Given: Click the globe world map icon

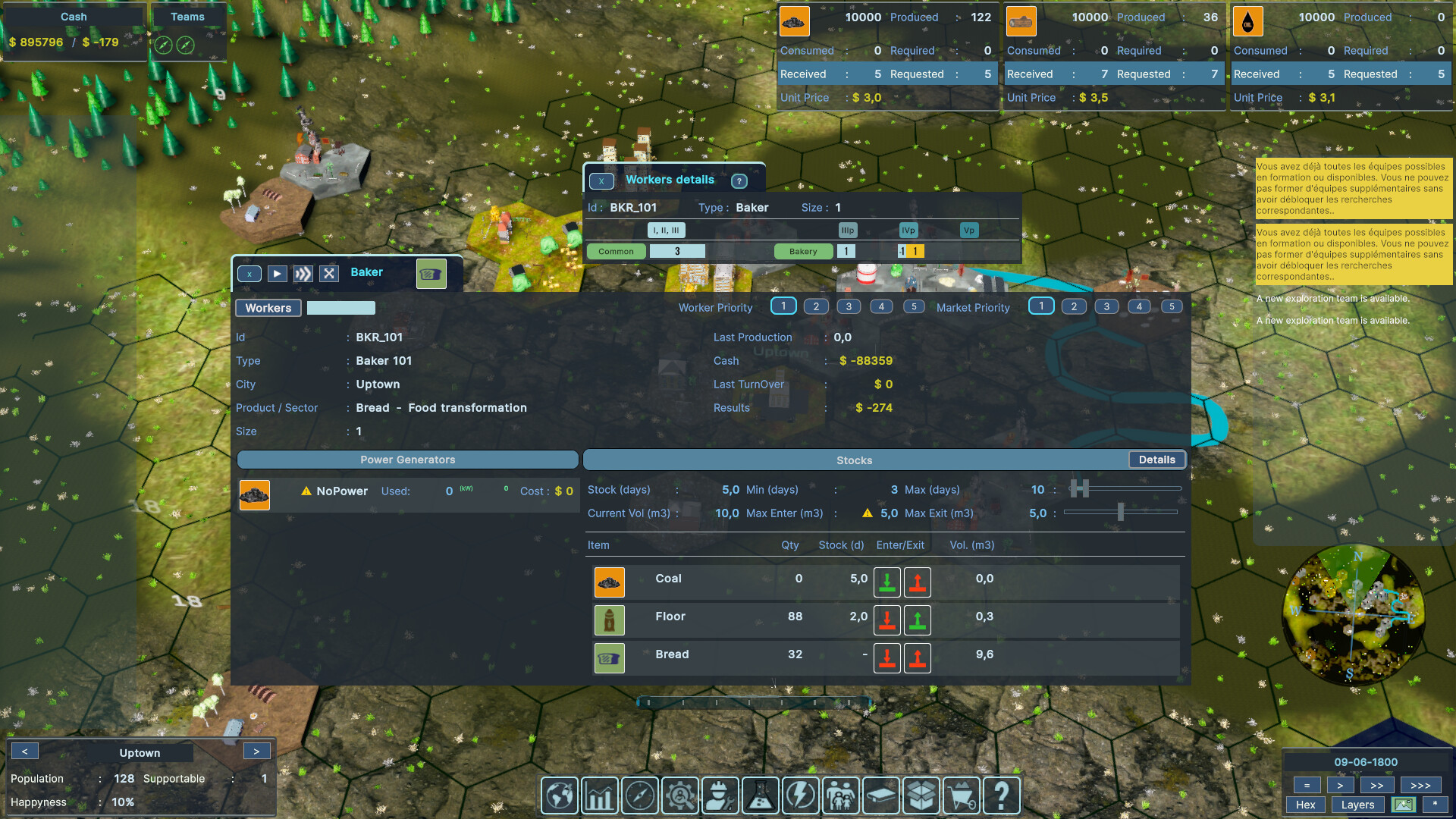Looking at the screenshot, I should coord(560,795).
